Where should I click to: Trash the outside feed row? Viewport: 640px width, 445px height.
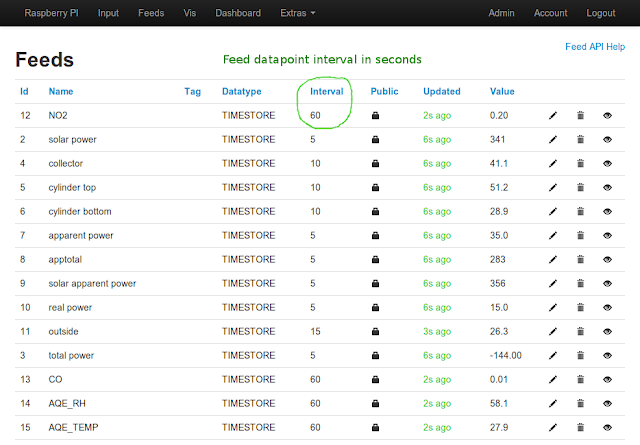pos(580,332)
